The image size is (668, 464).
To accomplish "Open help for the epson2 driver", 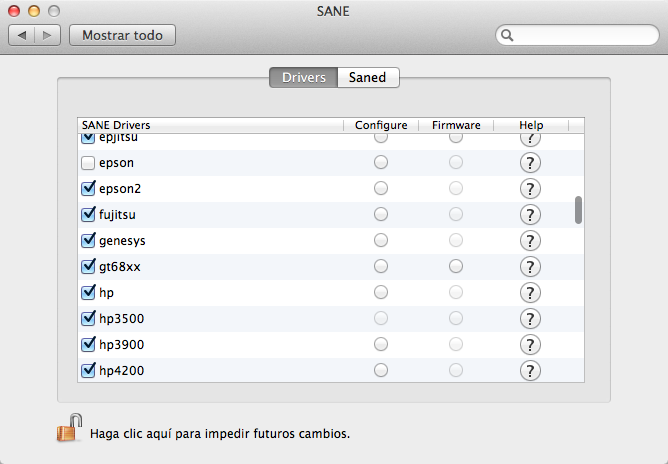I will click(530, 188).
